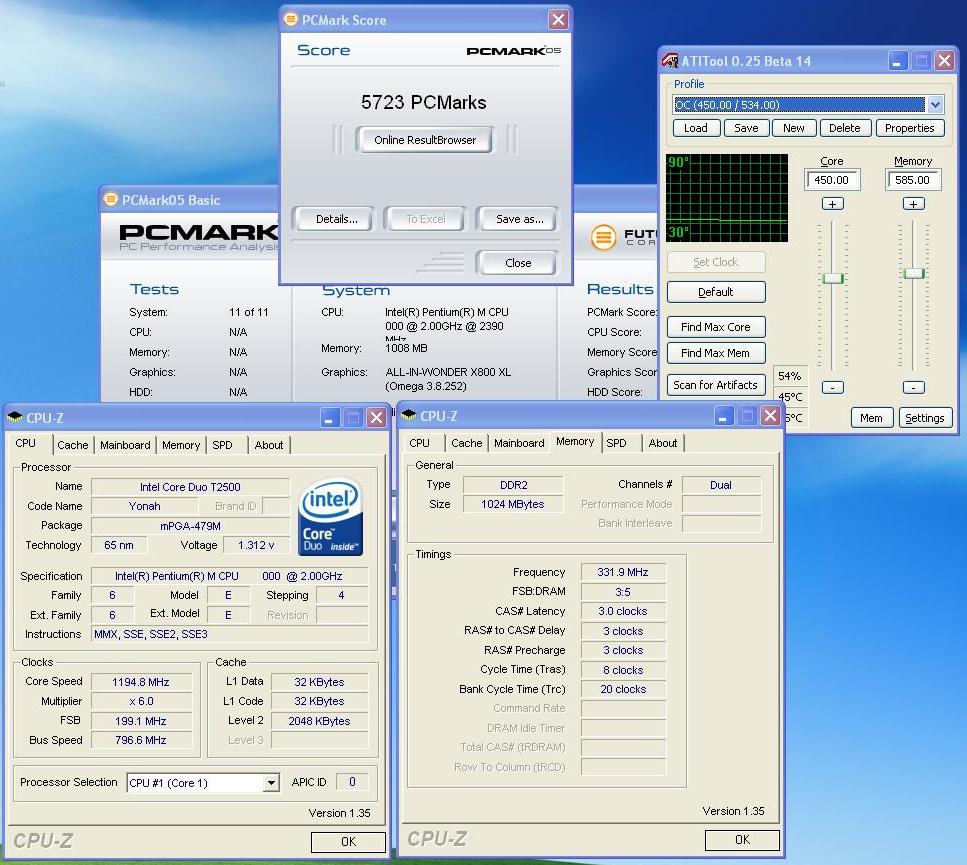The width and height of the screenshot is (967, 865).
Task: Create a New ATITool profile
Action: [794, 128]
